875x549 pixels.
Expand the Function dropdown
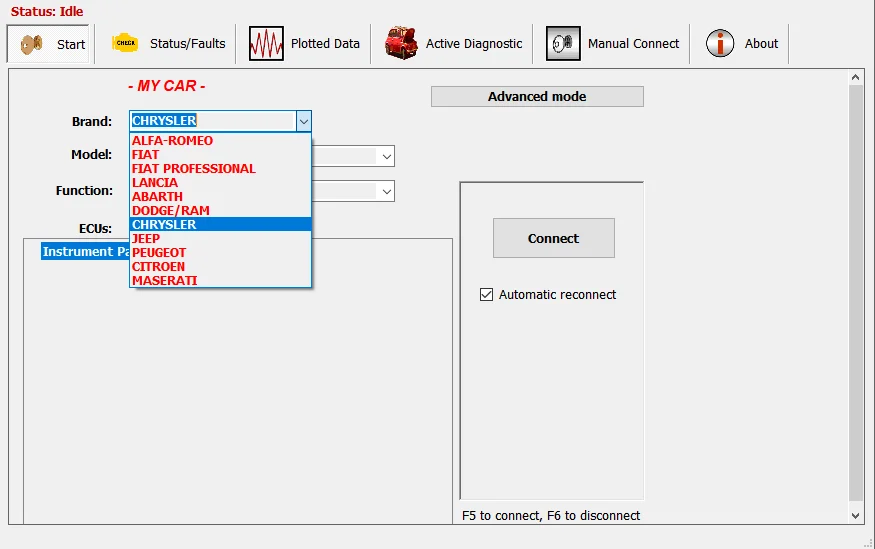tap(387, 191)
